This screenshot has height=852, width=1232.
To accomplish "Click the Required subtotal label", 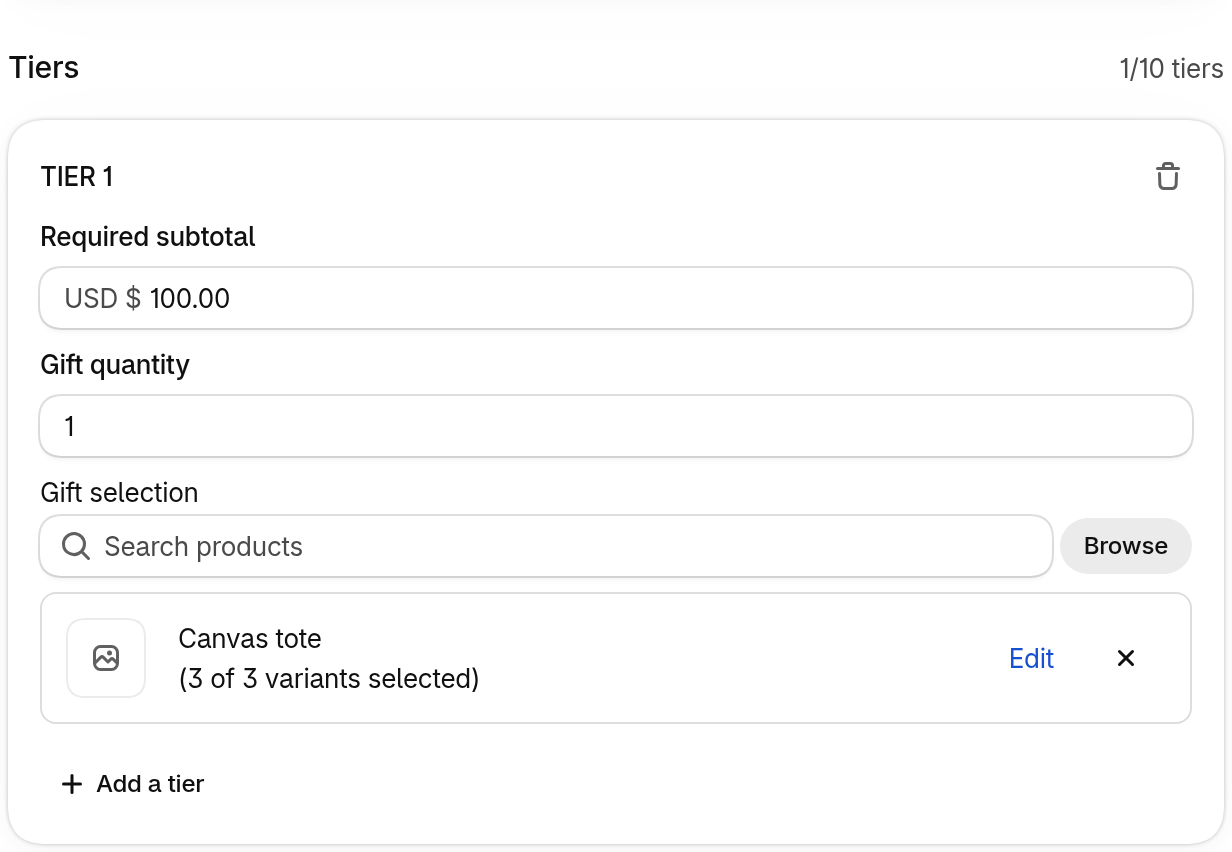I will [x=148, y=237].
